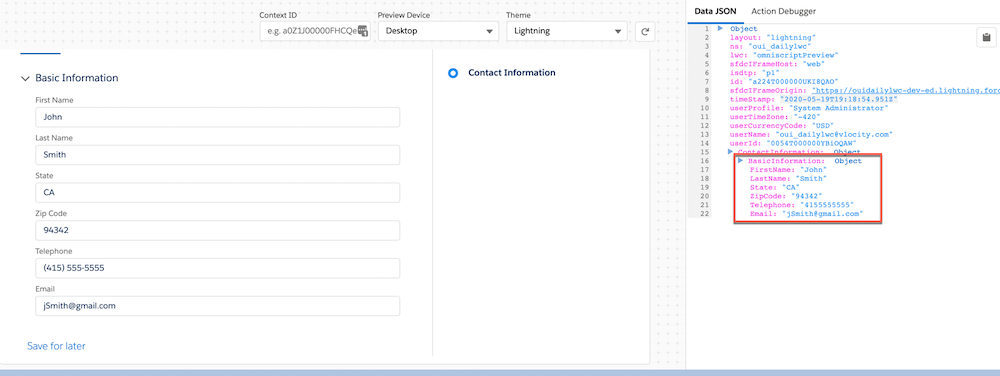Click the ns: "oui_dailylwc" JSON line
1000x376 pixels.
click(770, 47)
